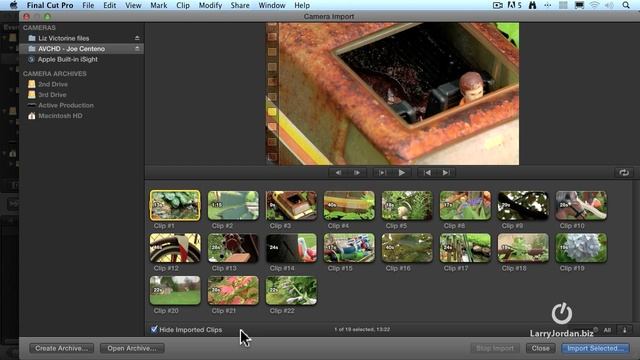Play from start of the selection
Image resolution: width=640 pixels, height=360 pixels.
tap(382, 173)
